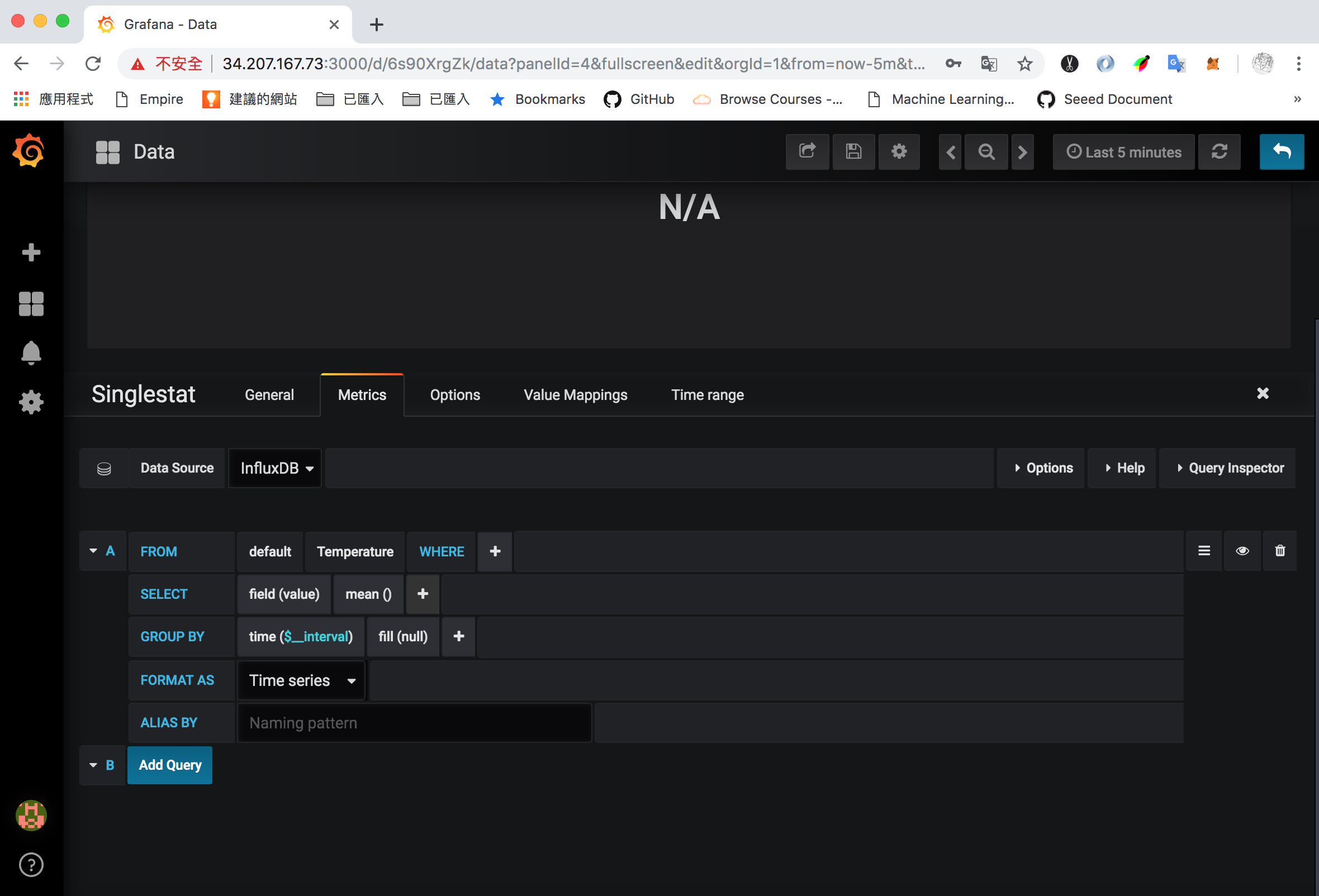Go back in browser history
This screenshot has height=896, width=1319.
pos(22,64)
